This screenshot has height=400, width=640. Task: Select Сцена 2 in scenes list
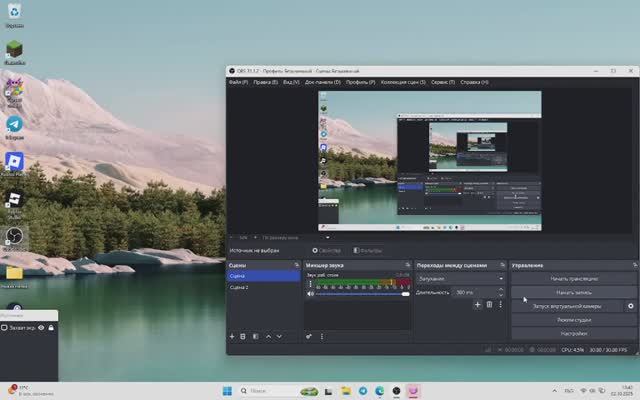coord(239,287)
